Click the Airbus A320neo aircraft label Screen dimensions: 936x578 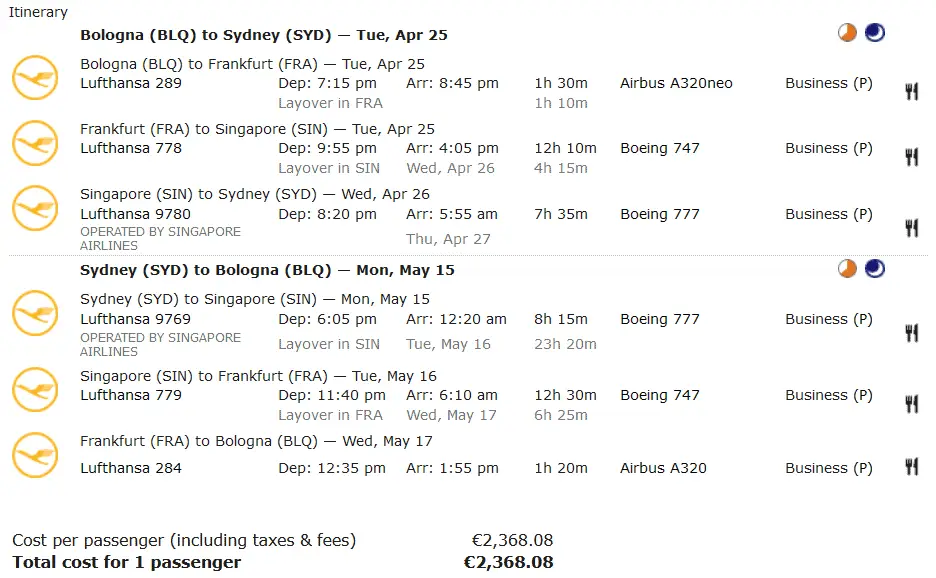click(676, 83)
